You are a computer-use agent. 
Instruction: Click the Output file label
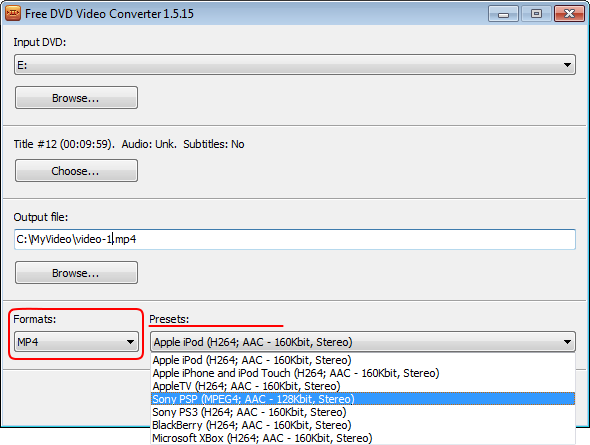point(41,217)
